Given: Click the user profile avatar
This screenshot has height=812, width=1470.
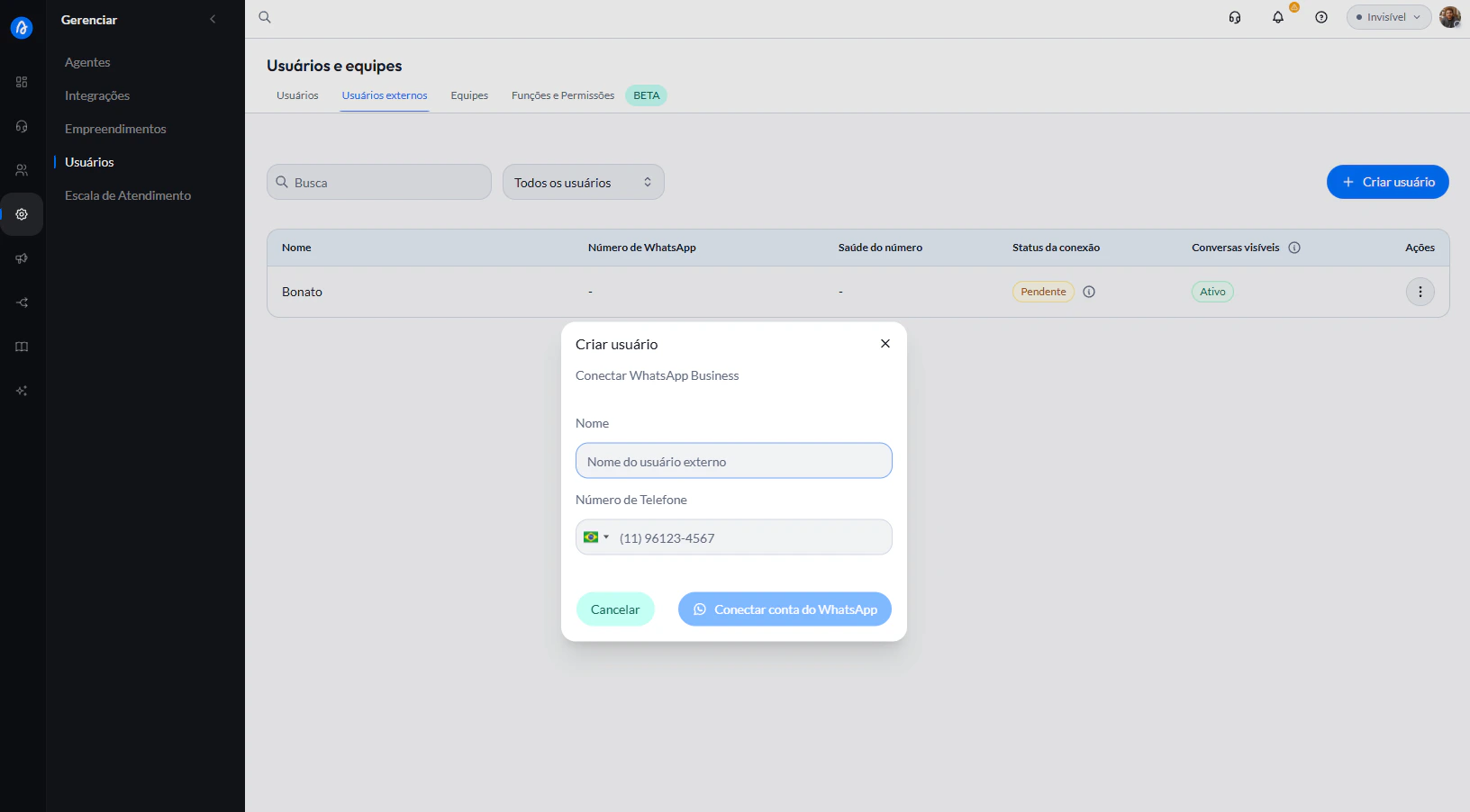Looking at the screenshot, I should tap(1449, 17).
